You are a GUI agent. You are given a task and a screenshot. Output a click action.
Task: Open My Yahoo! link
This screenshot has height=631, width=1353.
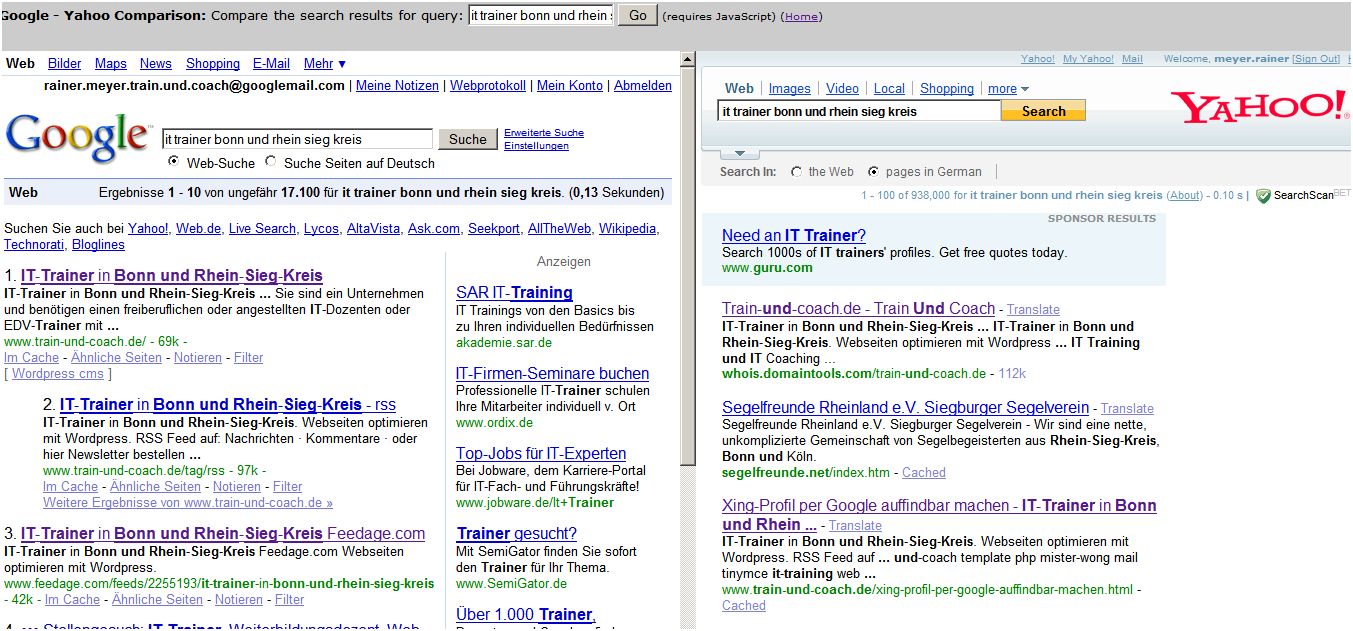1088,59
